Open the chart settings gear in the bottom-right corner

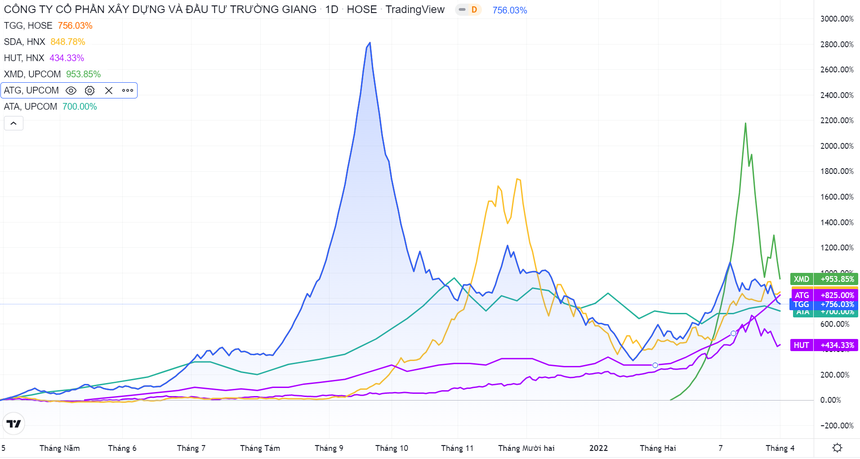coord(836,449)
